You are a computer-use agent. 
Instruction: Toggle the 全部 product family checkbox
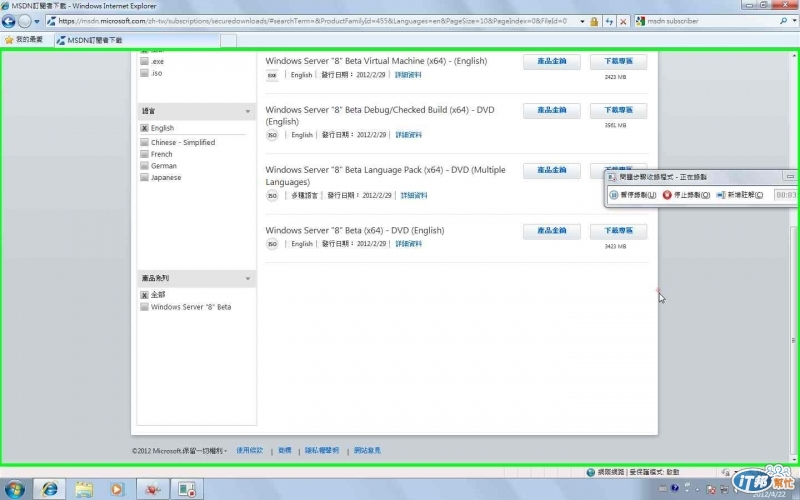tap(144, 295)
